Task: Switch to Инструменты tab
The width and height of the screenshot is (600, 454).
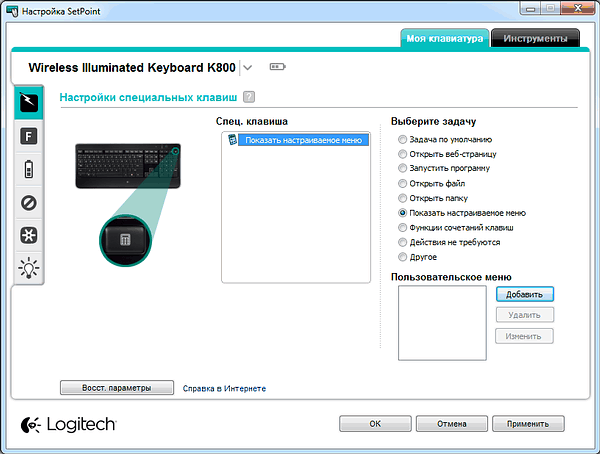Action: (x=535, y=39)
